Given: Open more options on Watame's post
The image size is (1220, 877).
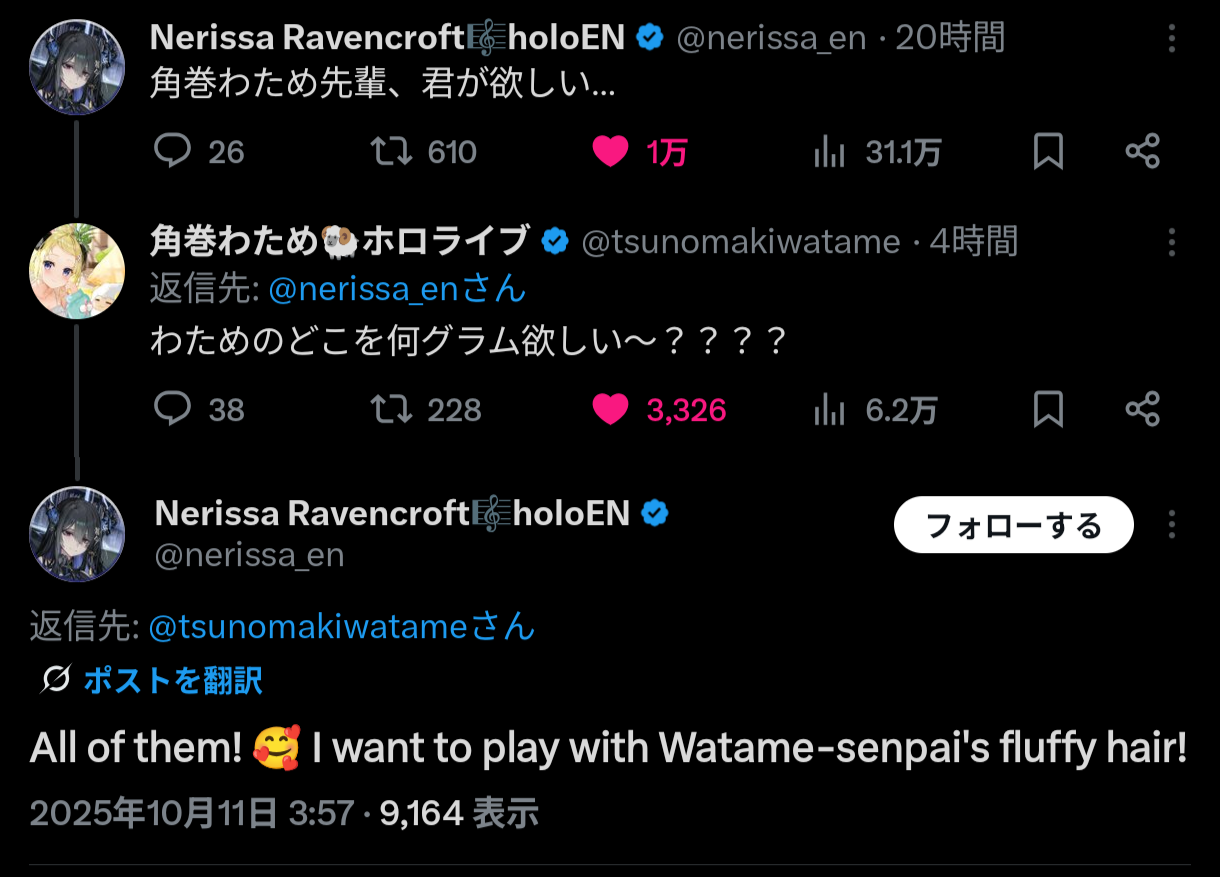Looking at the screenshot, I should (1172, 242).
